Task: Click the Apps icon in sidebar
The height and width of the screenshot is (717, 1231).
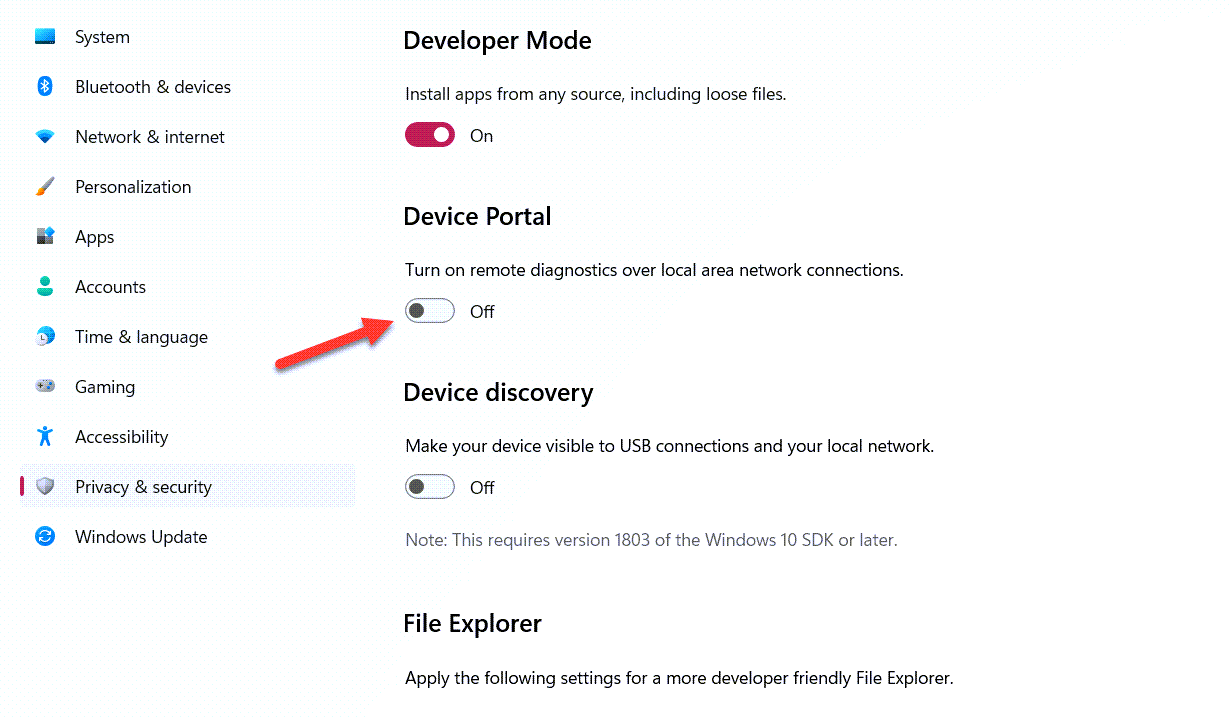Action: pos(45,237)
